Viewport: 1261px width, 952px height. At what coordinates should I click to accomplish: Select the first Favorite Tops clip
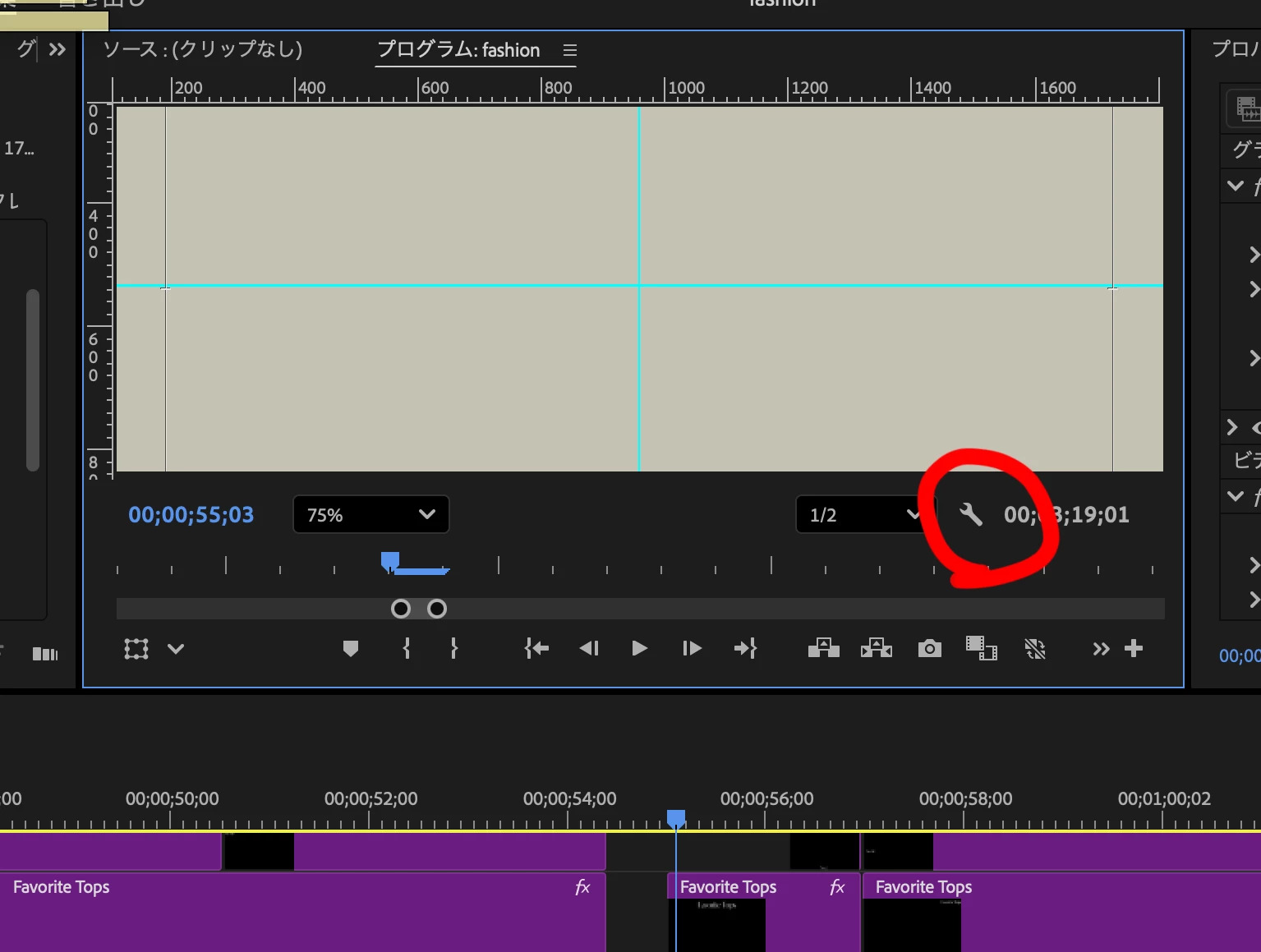click(x=302, y=912)
